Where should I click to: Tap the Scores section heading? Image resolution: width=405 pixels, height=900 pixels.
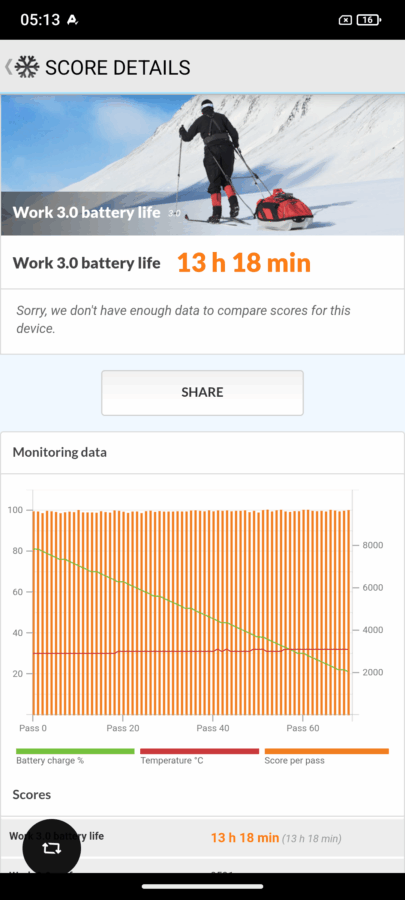pos(32,794)
